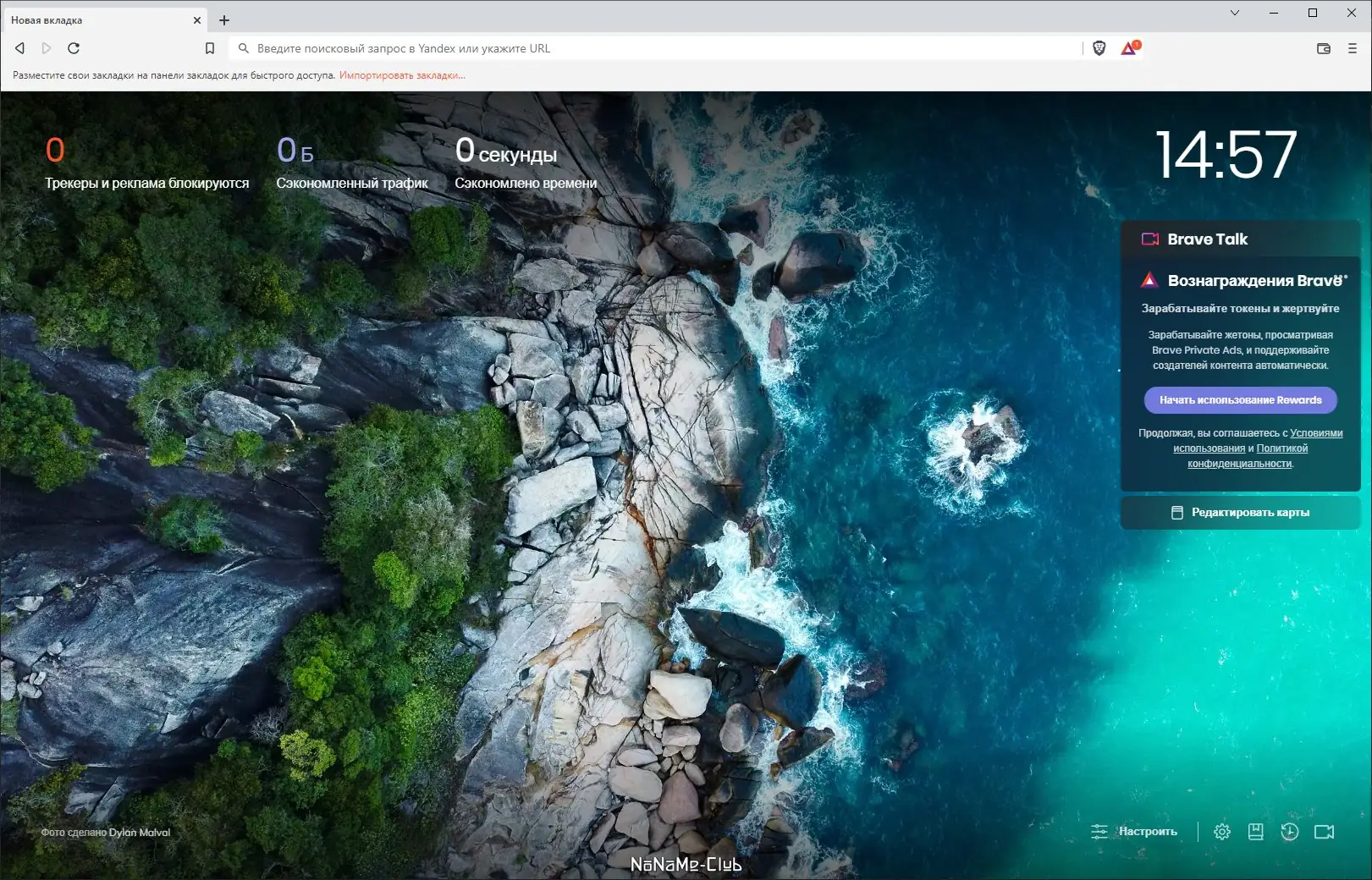Image resolution: width=1372 pixels, height=880 pixels.
Task: Open a new tab with plus button
Action: coord(224,19)
